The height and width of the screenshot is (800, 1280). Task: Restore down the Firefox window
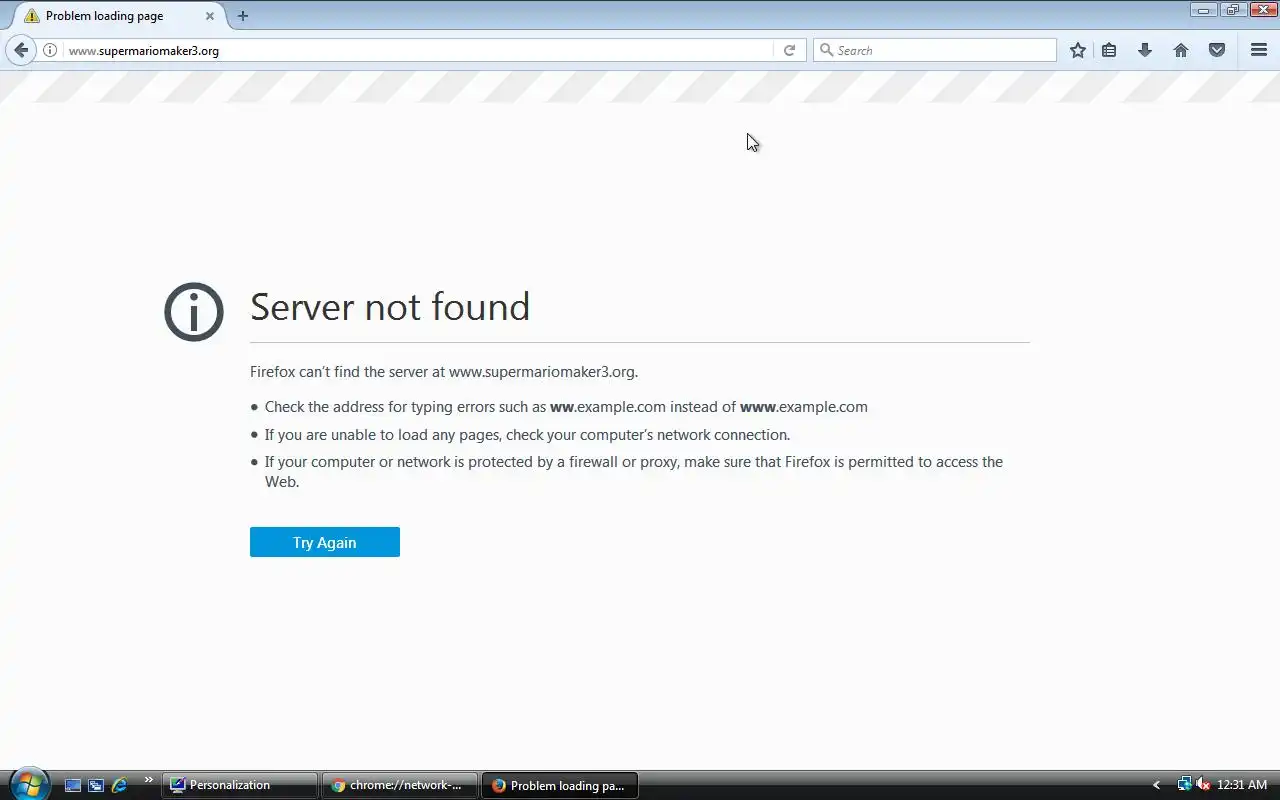(1232, 10)
